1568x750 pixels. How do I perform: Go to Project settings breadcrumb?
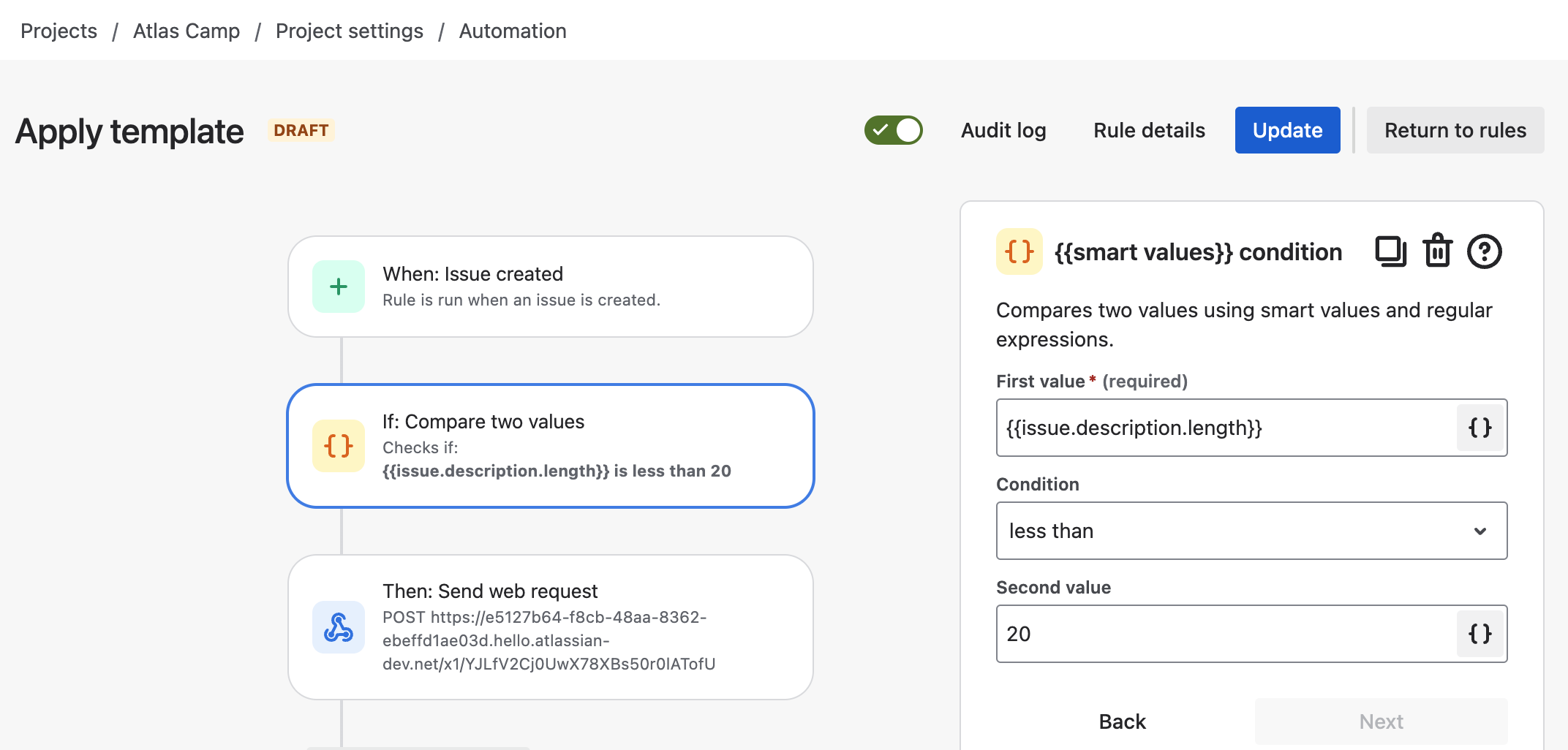pos(349,31)
